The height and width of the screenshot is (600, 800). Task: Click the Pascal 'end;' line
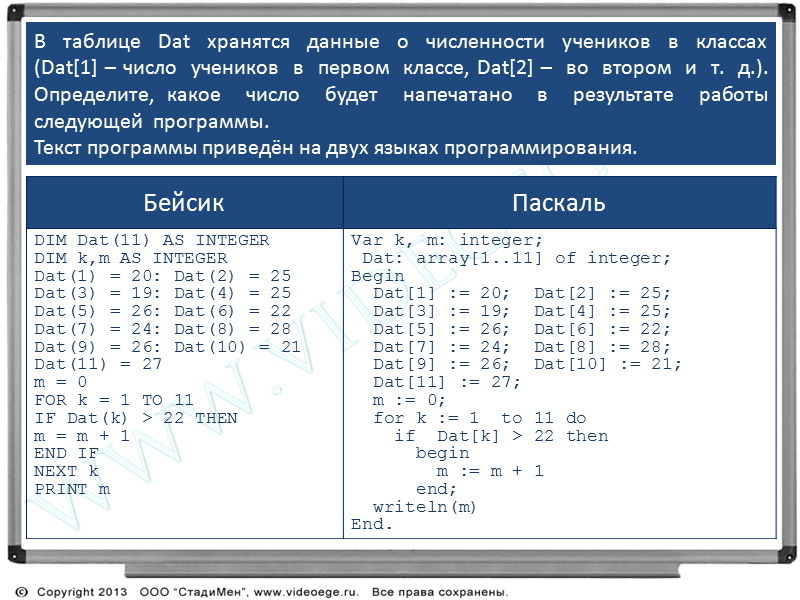436,489
